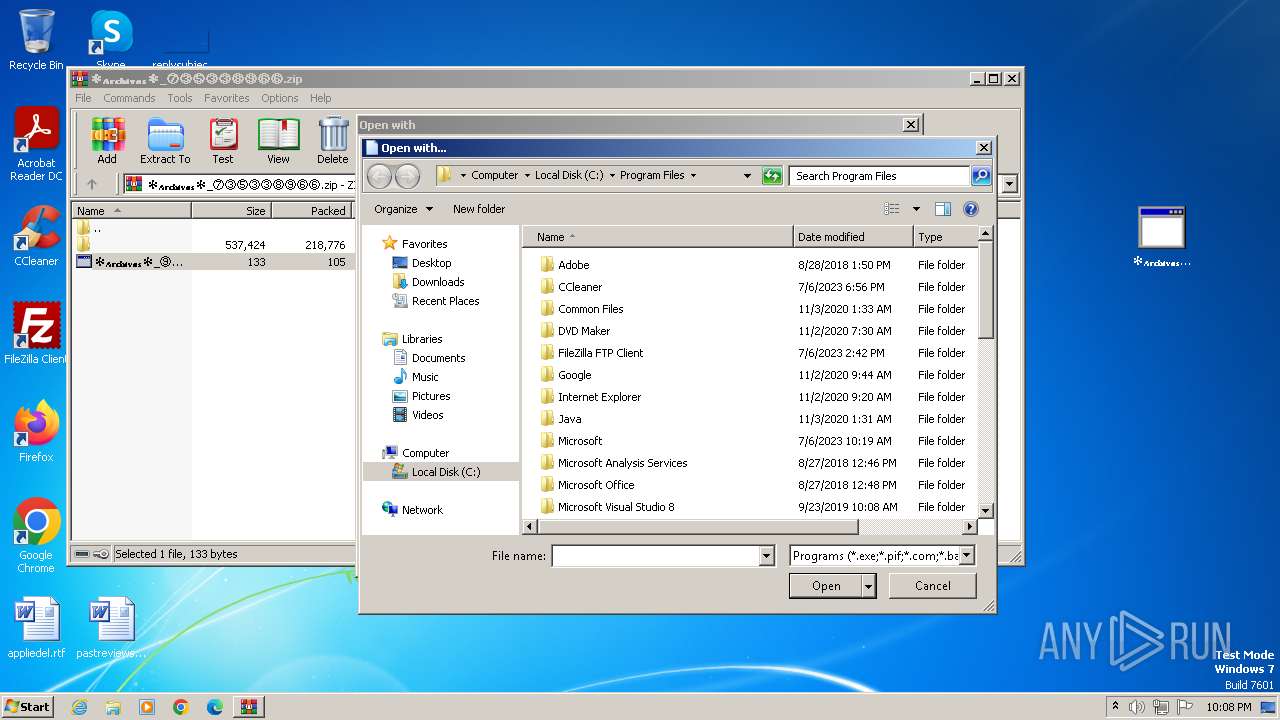This screenshot has width=1280, height=720.
Task: Open the Commands menu in WinRAR
Action: point(129,98)
